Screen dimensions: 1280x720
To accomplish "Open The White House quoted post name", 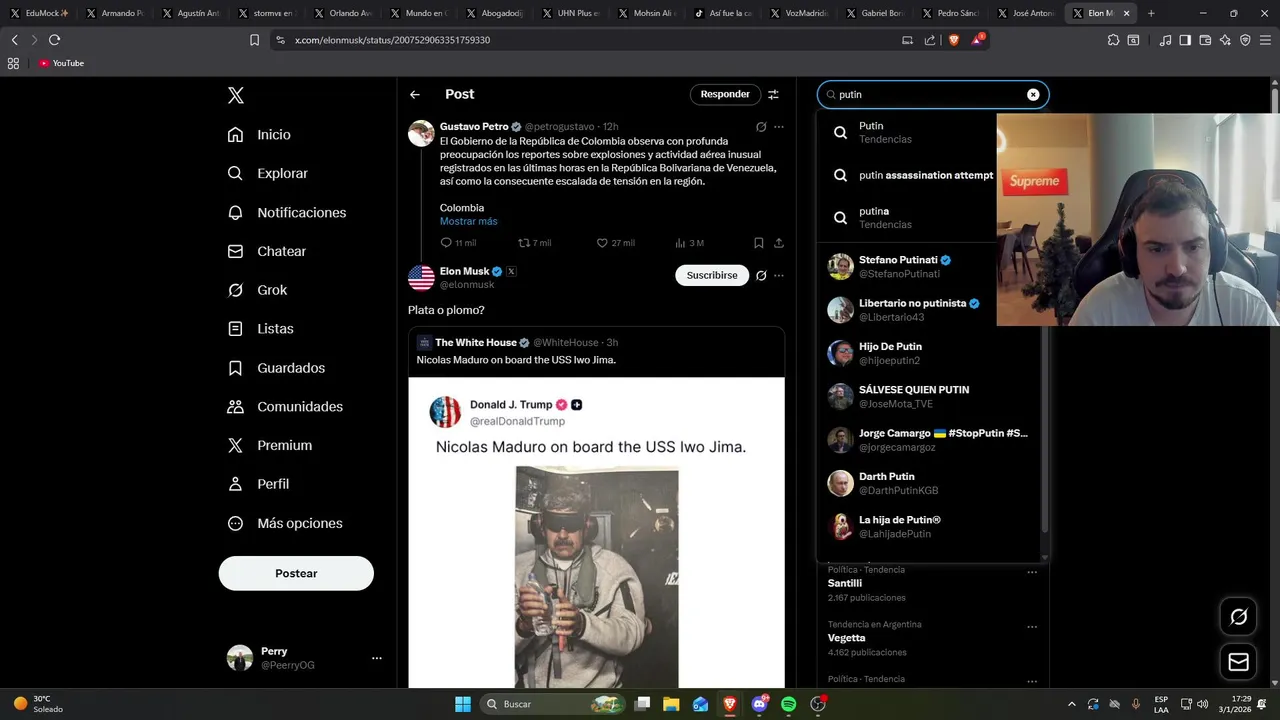I will coord(476,342).
